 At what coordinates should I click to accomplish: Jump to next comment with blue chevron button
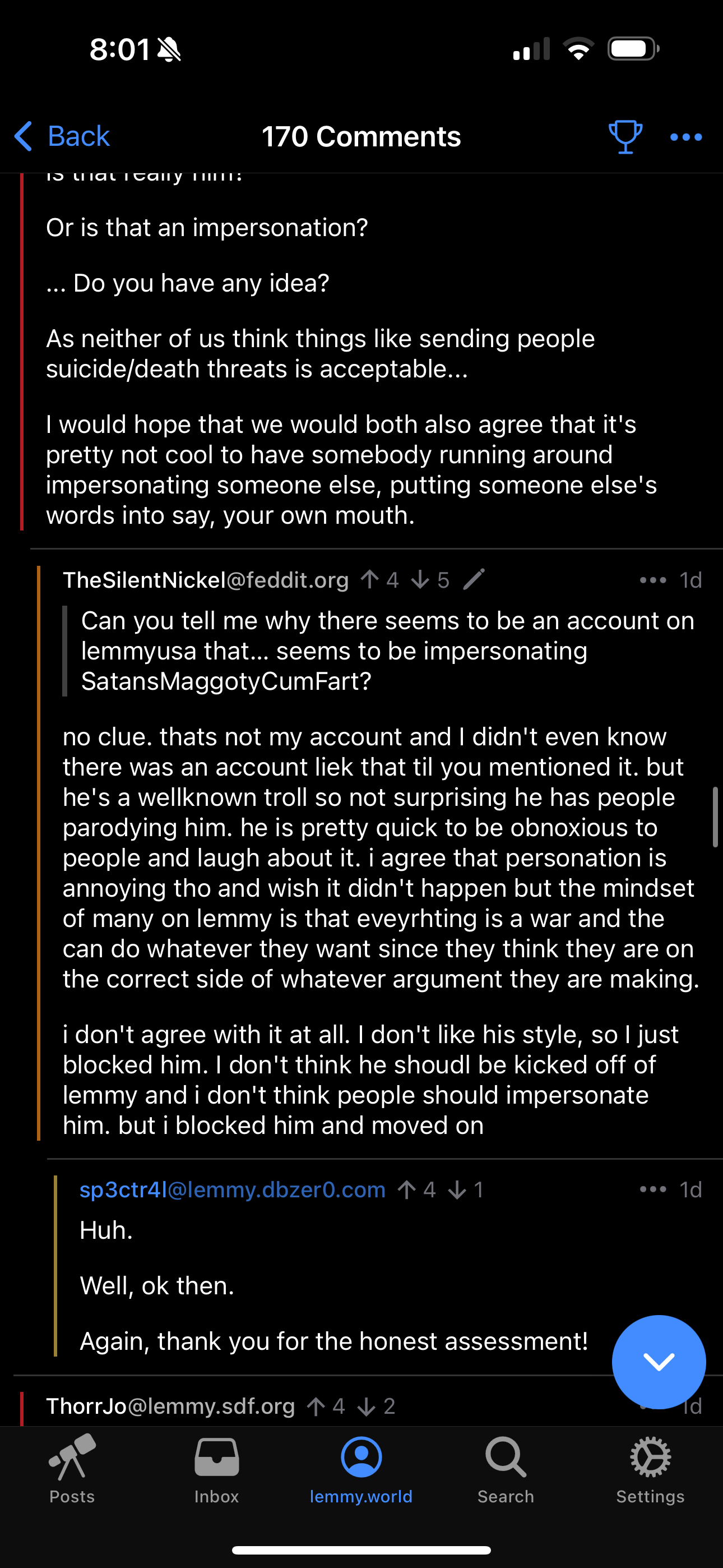(x=659, y=1362)
